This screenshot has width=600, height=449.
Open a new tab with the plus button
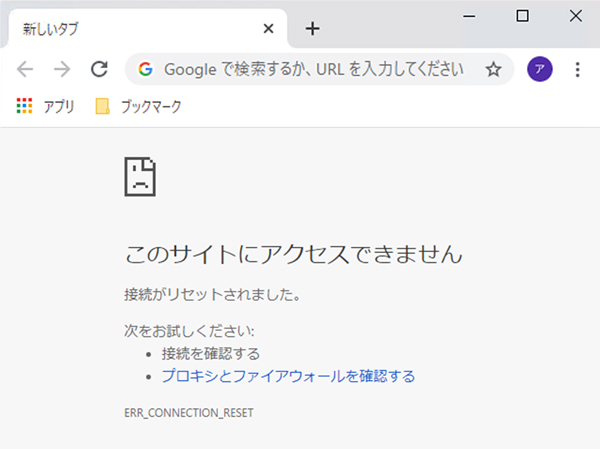312,29
